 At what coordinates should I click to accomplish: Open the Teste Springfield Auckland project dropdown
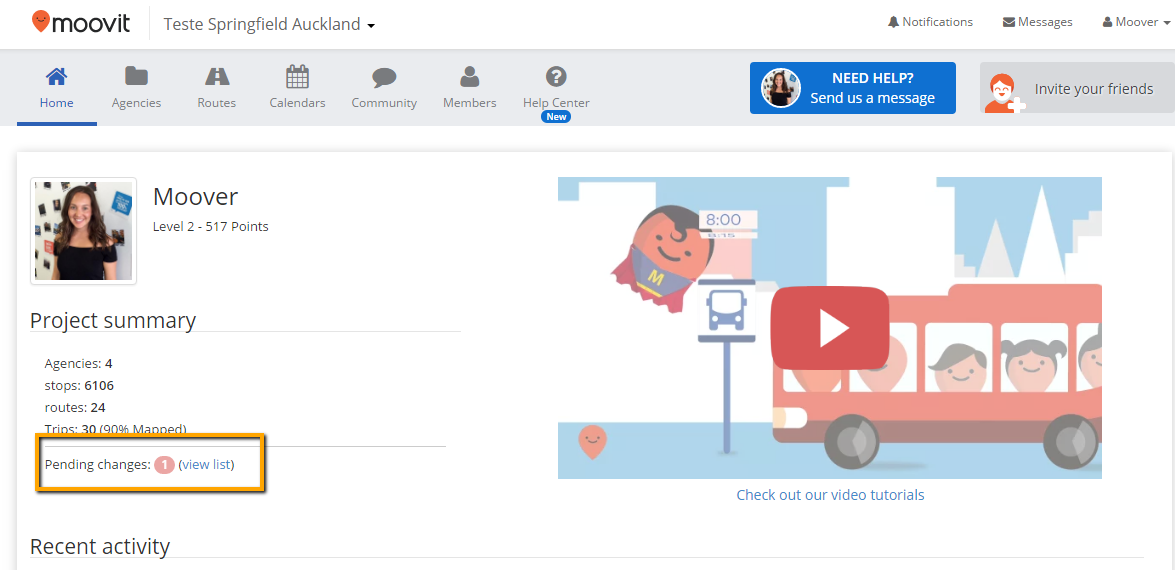pos(269,24)
